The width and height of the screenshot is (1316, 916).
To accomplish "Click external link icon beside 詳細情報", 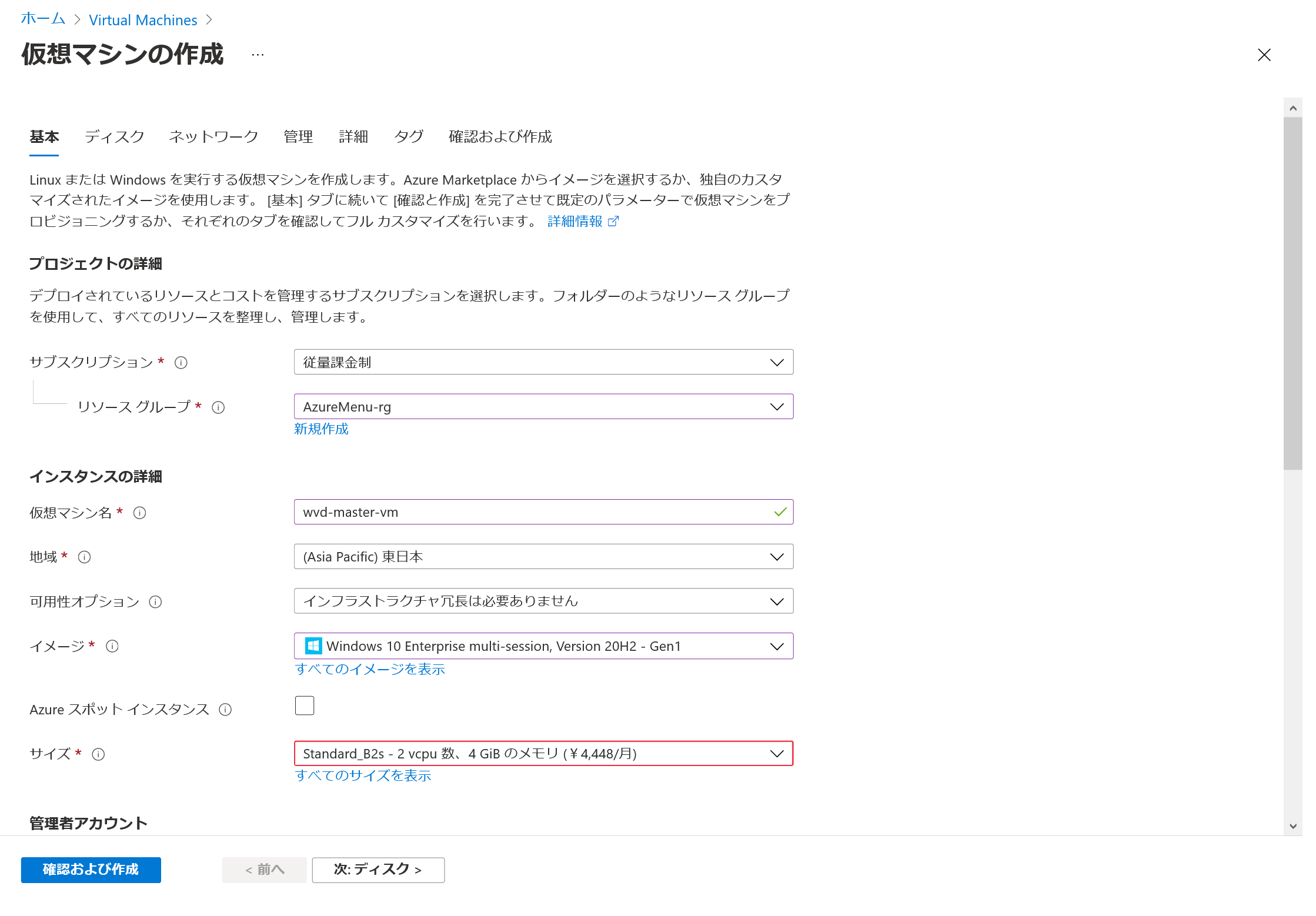I will tap(613, 221).
